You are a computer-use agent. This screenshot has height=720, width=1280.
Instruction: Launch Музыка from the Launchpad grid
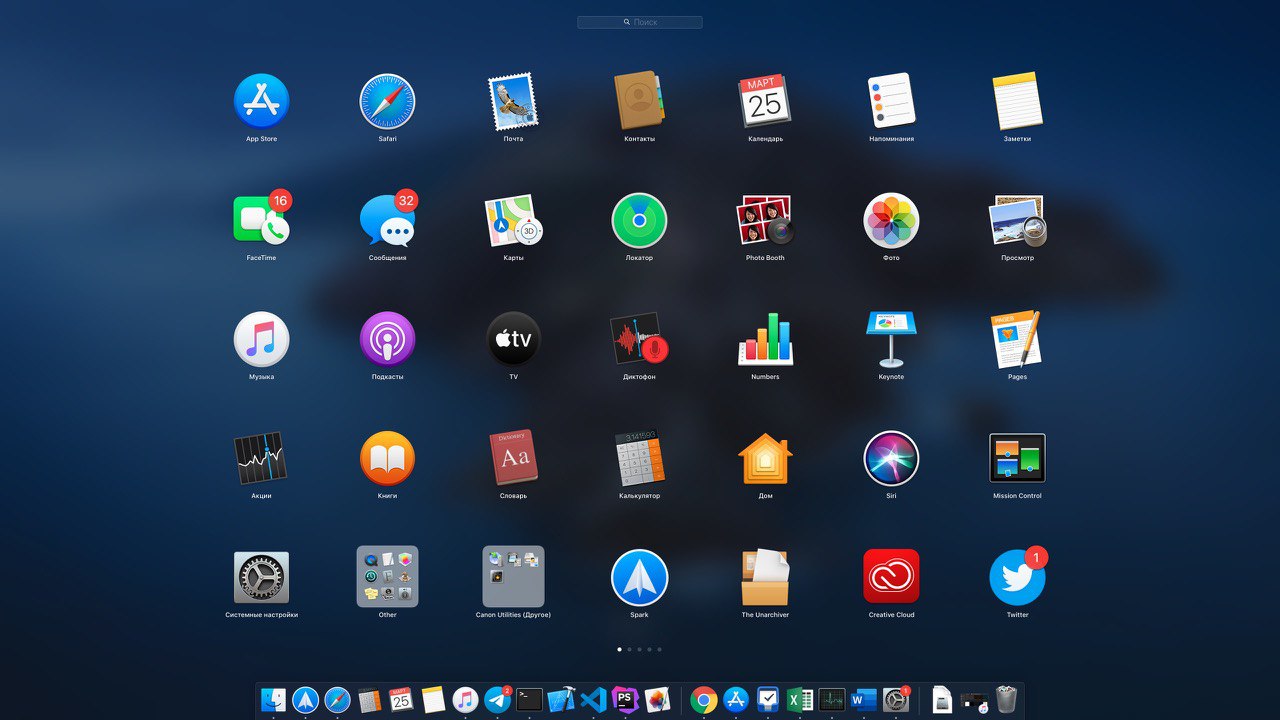click(x=261, y=339)
